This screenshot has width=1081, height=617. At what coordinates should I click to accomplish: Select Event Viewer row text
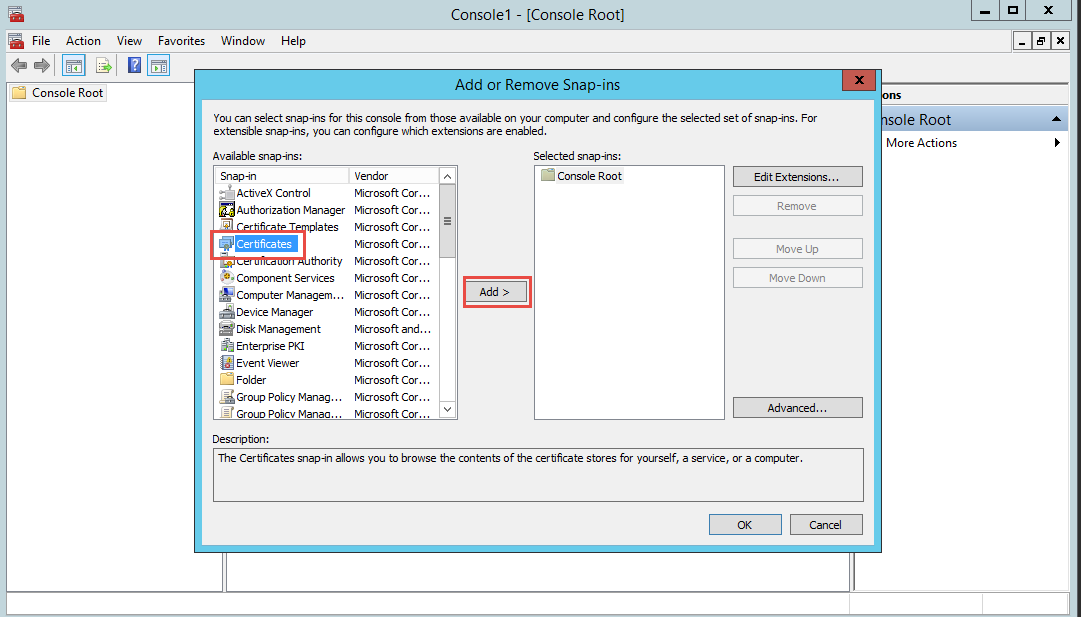[x=267, y=363]
